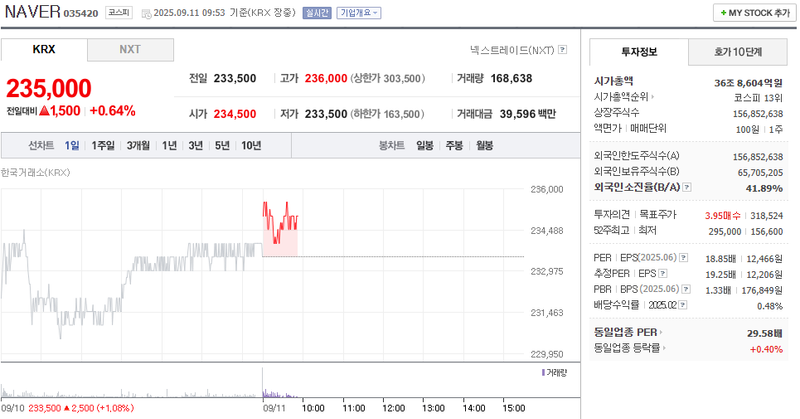The height and width of the screenshot is (419, 800).
Task: Select the 5년 chart period
Action: coord(222,146)
